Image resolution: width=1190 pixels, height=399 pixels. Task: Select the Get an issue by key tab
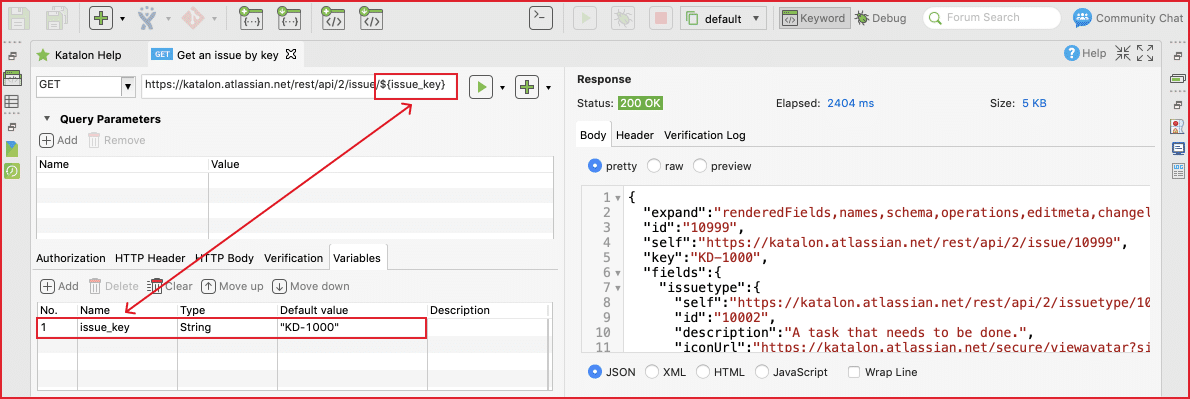216,55
